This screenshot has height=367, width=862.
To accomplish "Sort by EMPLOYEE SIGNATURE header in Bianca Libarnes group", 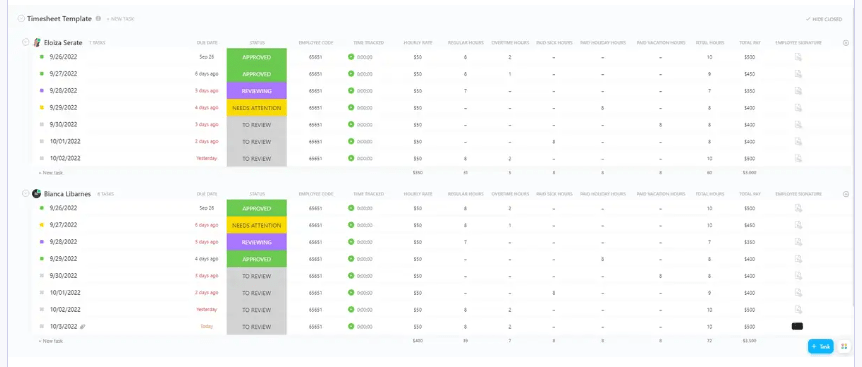I will tap(798, 194).
